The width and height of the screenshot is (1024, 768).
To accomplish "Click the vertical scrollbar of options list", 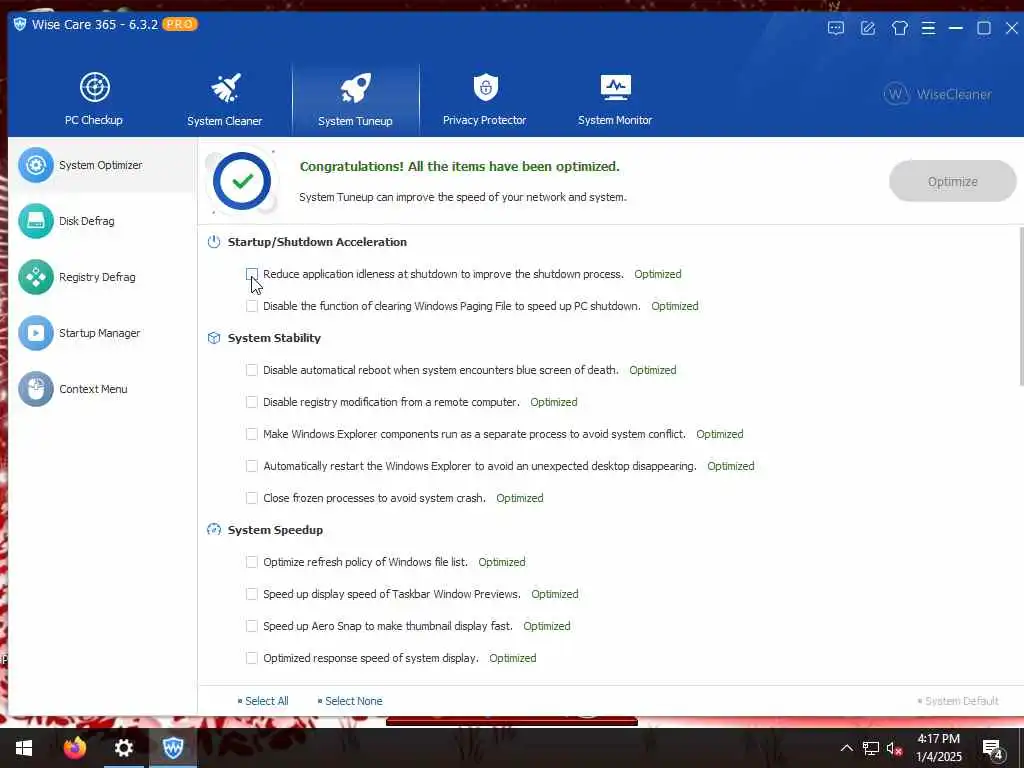I will (x=1021, y=307).
